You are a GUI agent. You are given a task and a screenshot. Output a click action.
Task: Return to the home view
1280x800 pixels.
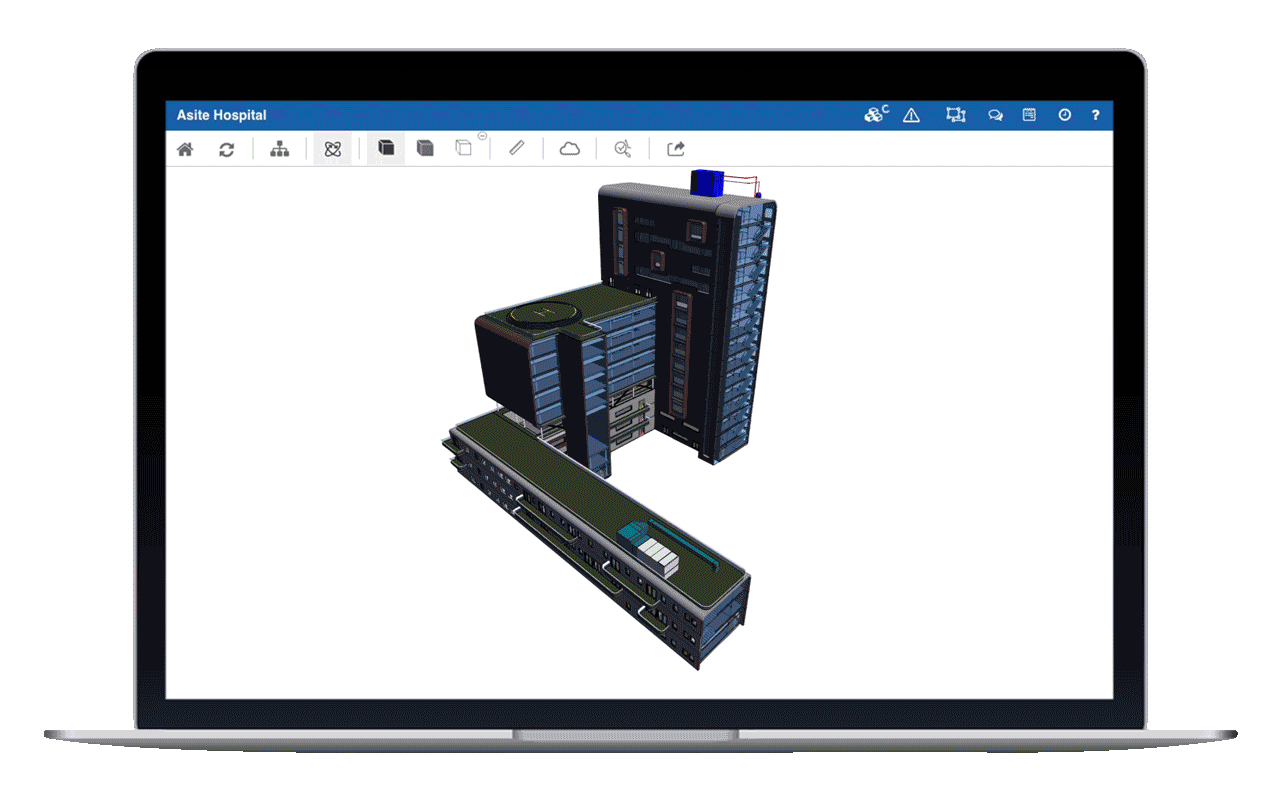(x=184, y=148)
